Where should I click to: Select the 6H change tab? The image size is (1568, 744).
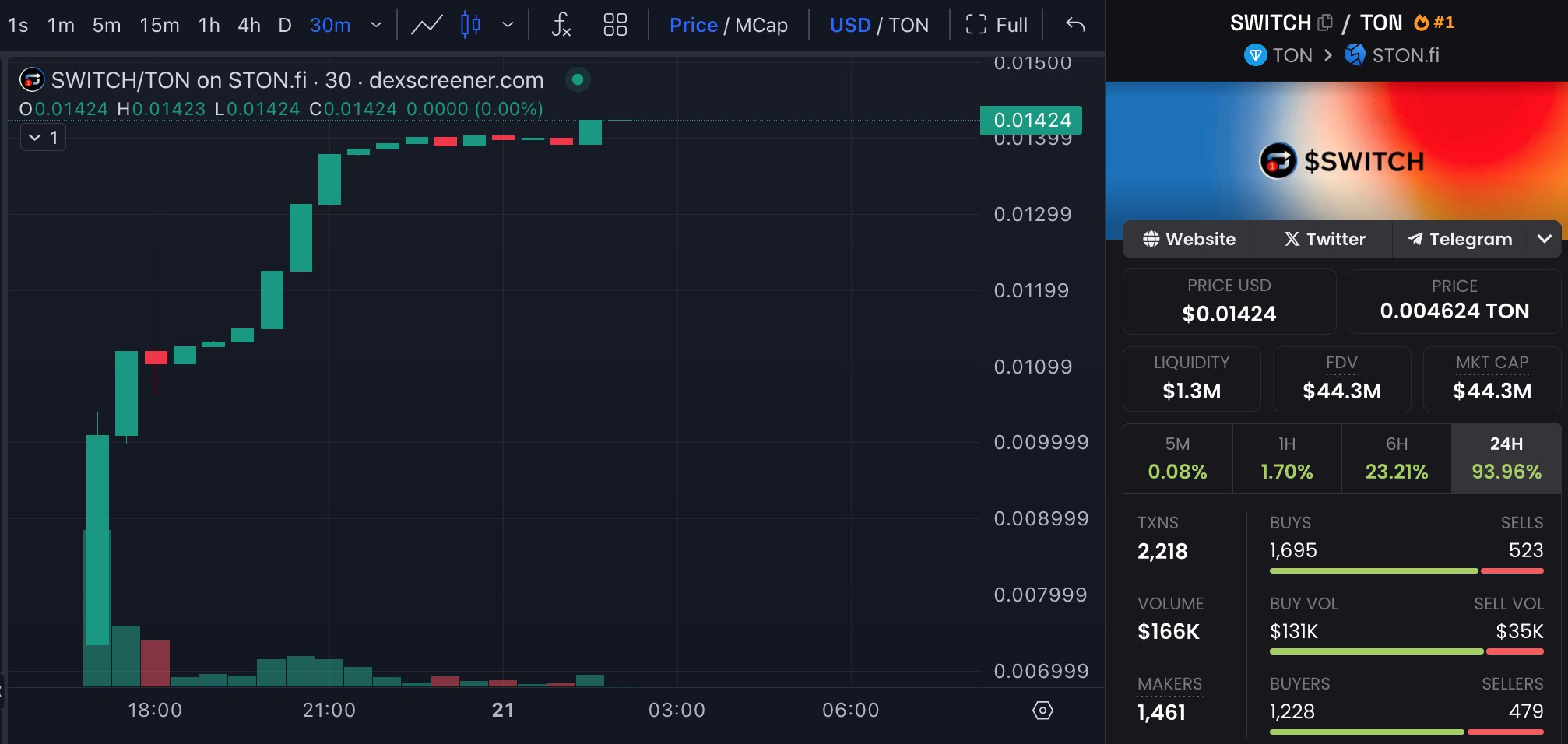[1397, 458]
